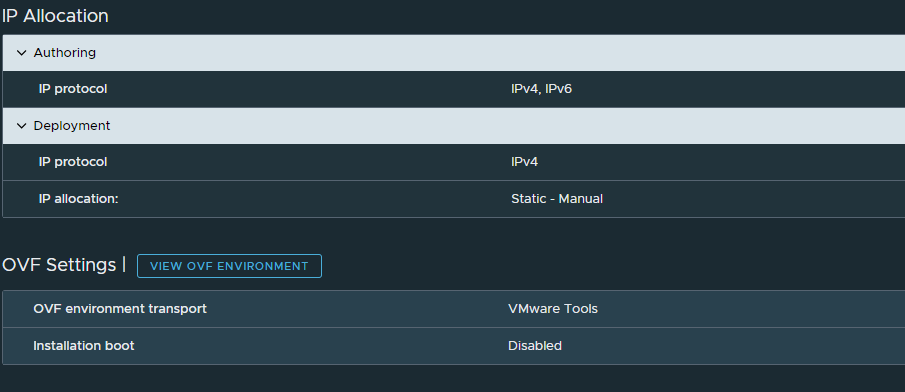The image size is (905, 392).
Task: Click the 'OVF environment transport' label
Action: (x=120, y=309)
